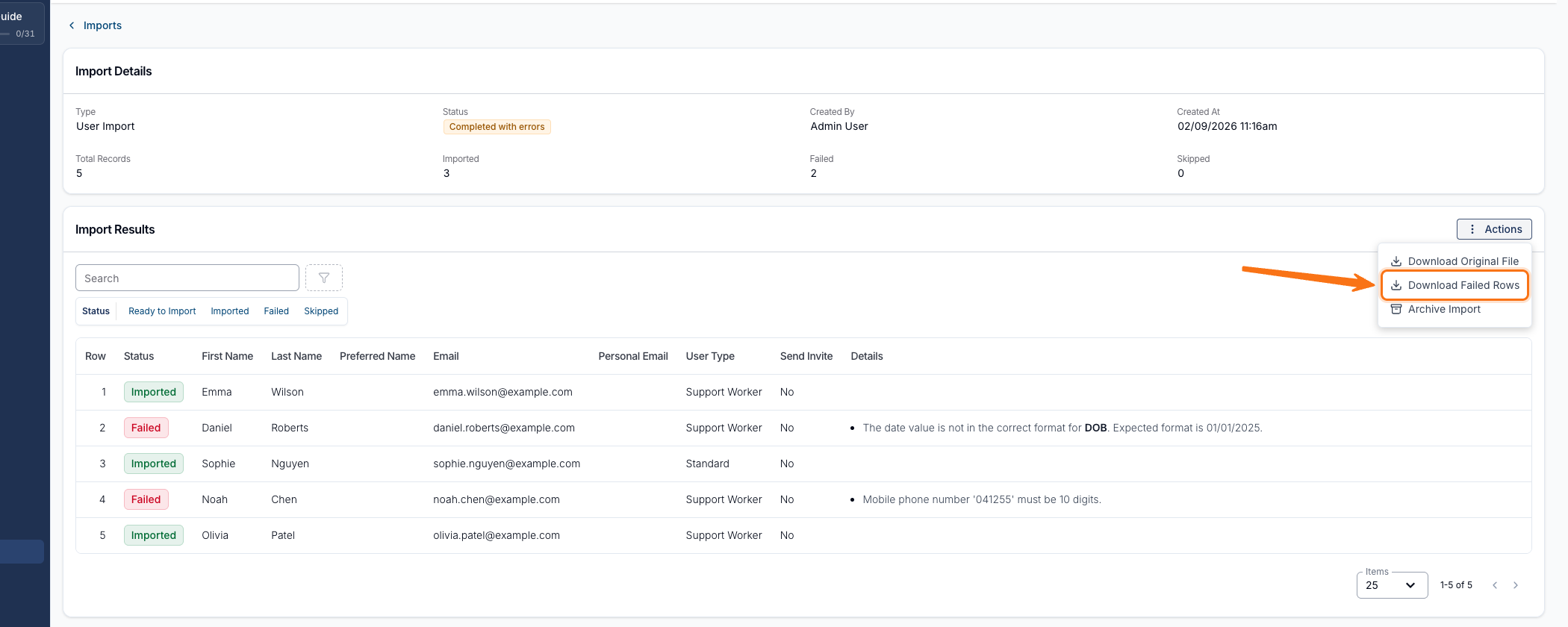
Task: Click the Details column header
Action: [867, 356]
